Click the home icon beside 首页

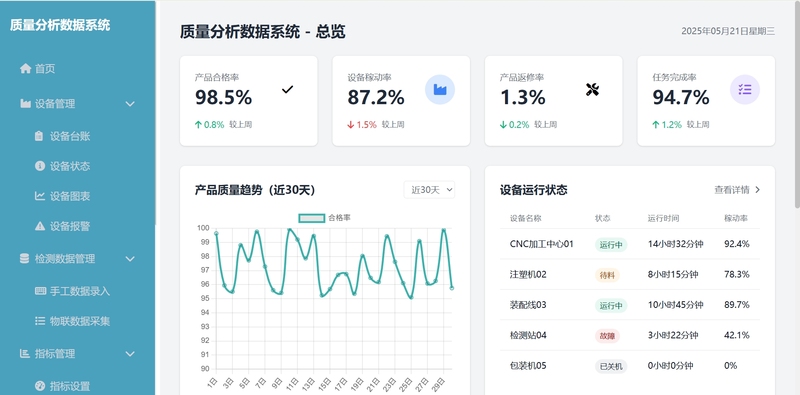coord(26,68)
